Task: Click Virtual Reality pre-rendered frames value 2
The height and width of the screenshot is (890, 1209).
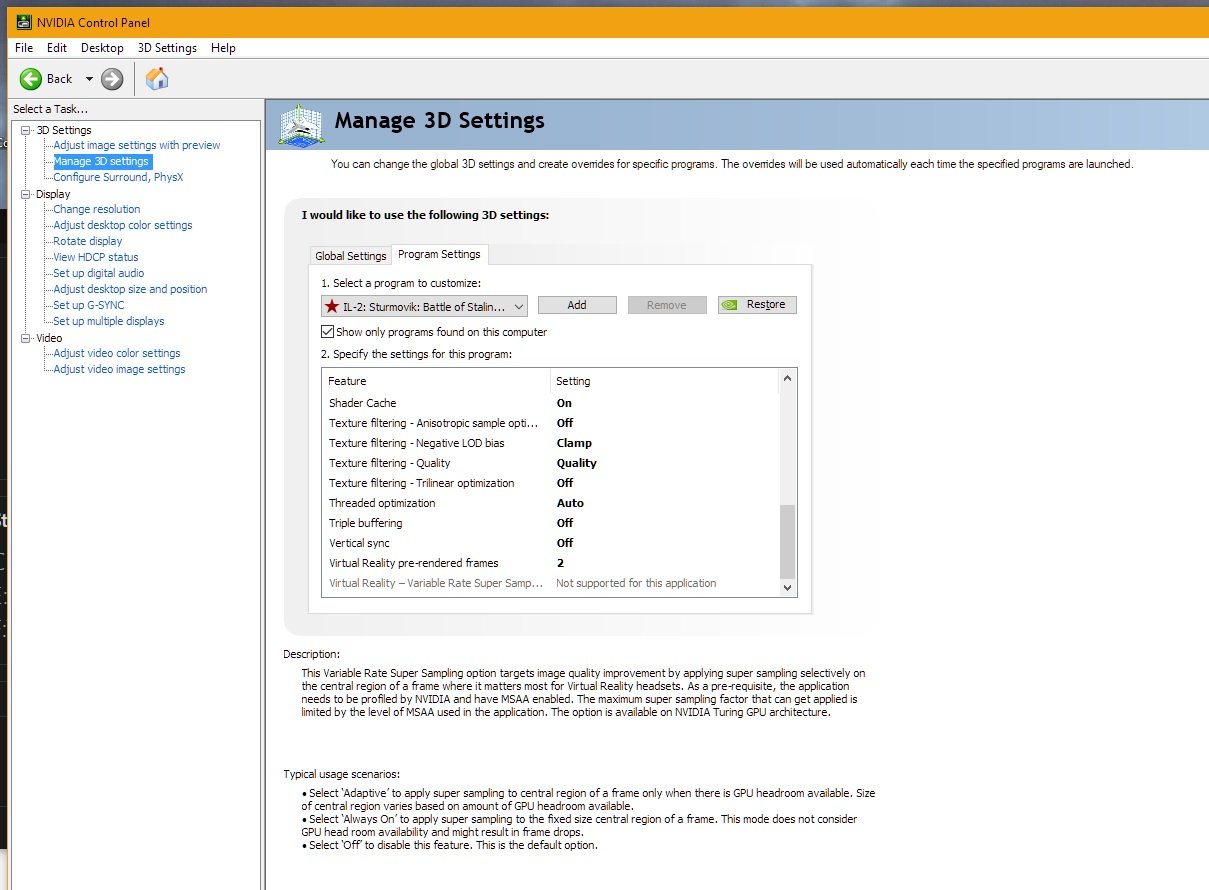Action: tap(560, 563)
